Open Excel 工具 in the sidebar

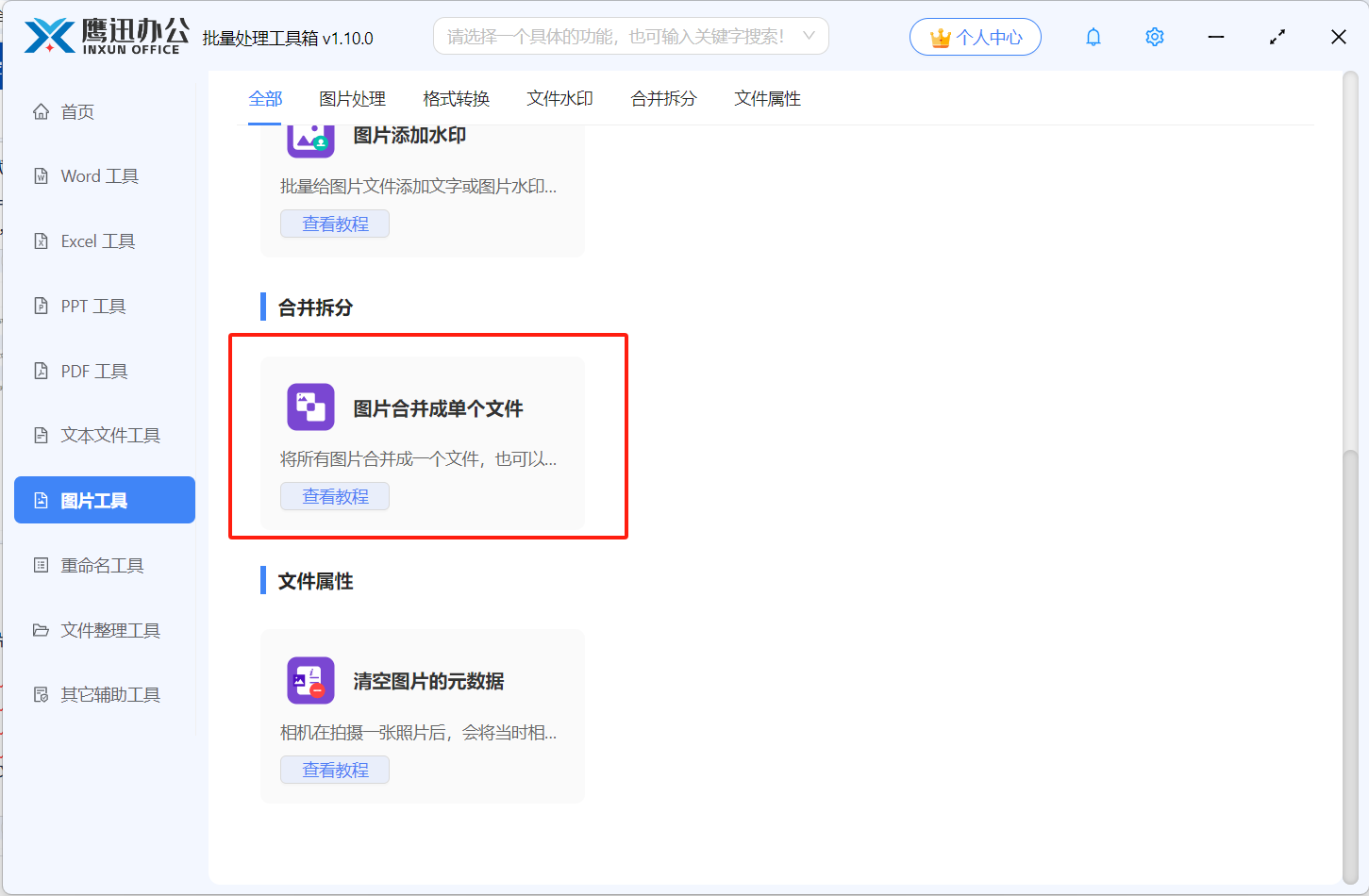(x=105, y=241)
